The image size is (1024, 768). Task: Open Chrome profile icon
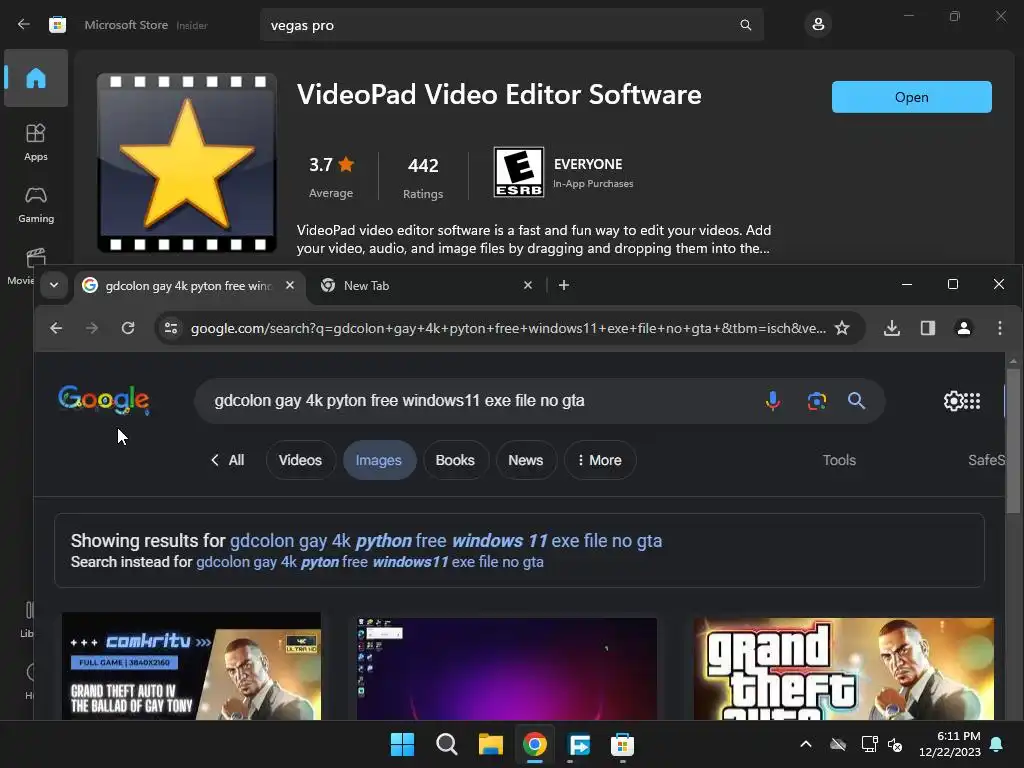(964, 328)
